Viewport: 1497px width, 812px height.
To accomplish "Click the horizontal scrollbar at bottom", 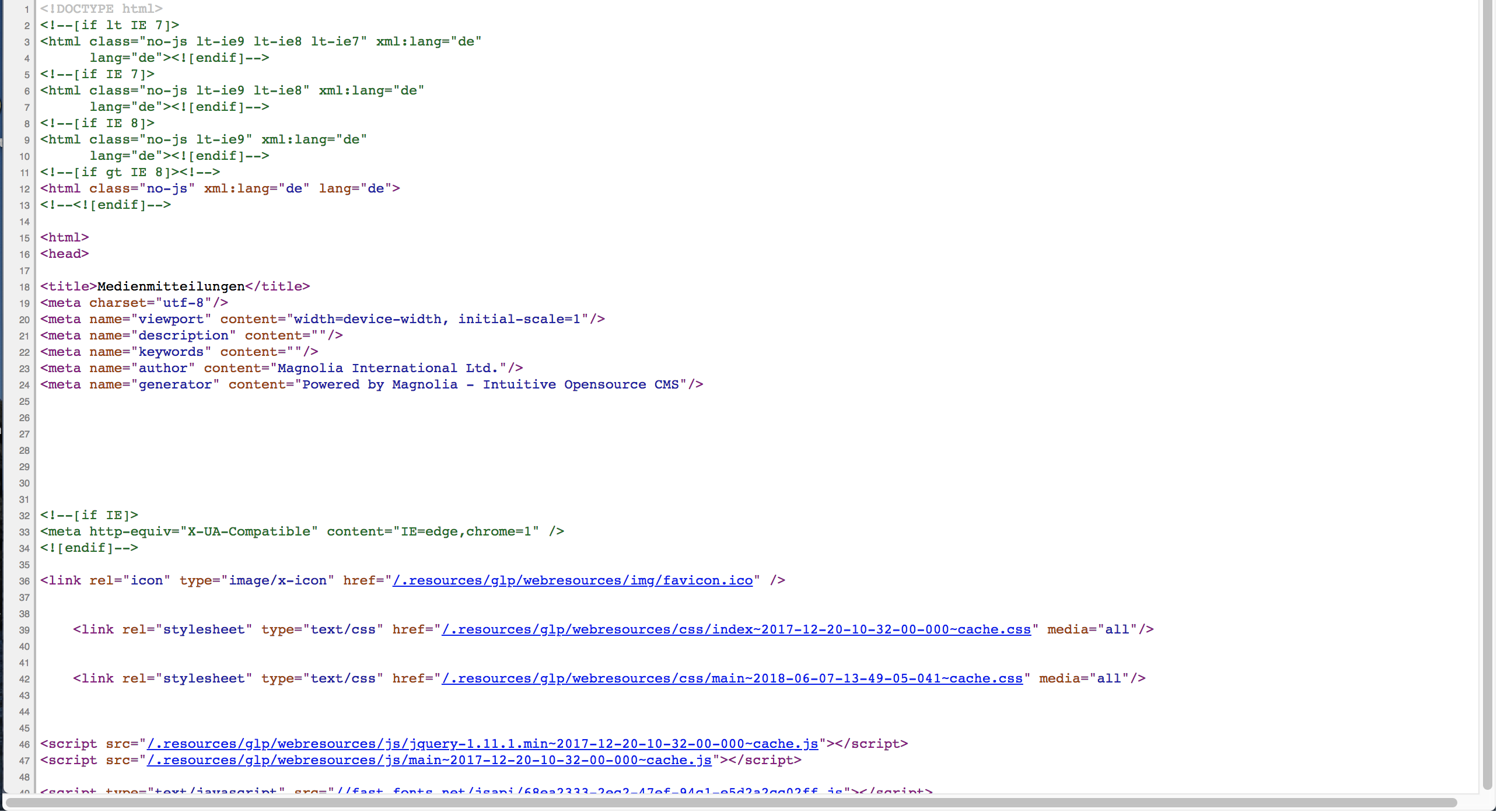I will (732, 803).
